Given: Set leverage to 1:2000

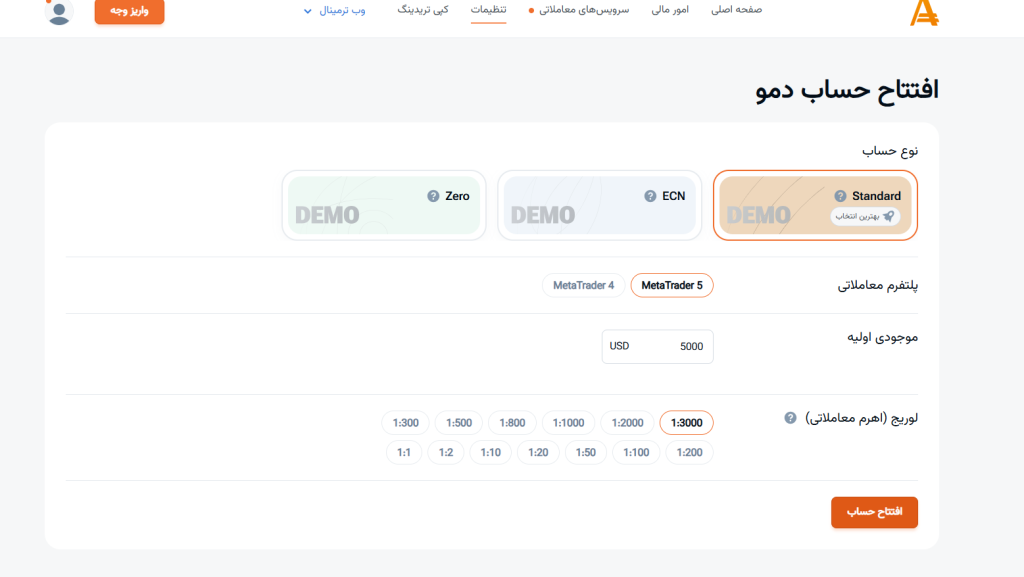Looking at the screenshot, I should point(628,423).
